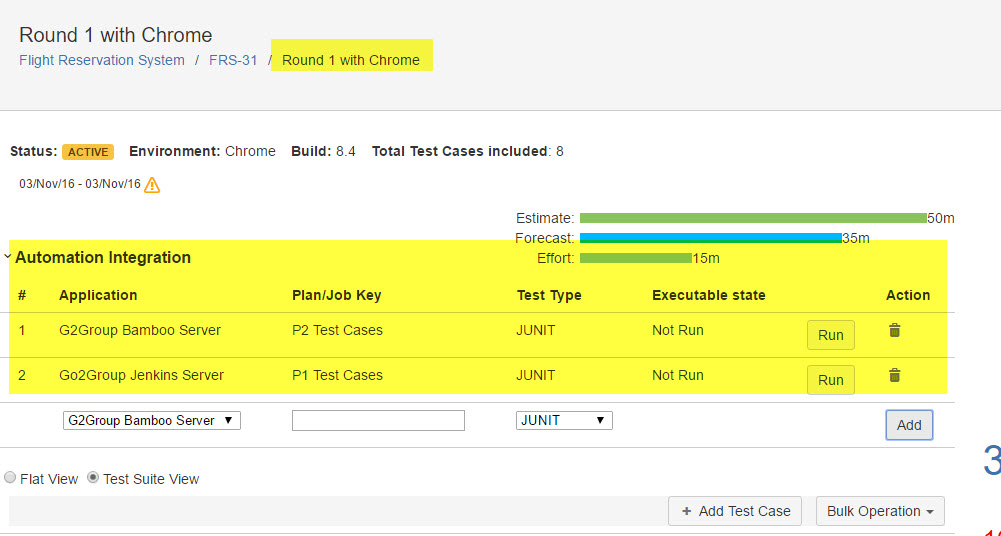Open the FRS-31 breadcrumb link
1001x536 pixels.
[x=233, y=60]
